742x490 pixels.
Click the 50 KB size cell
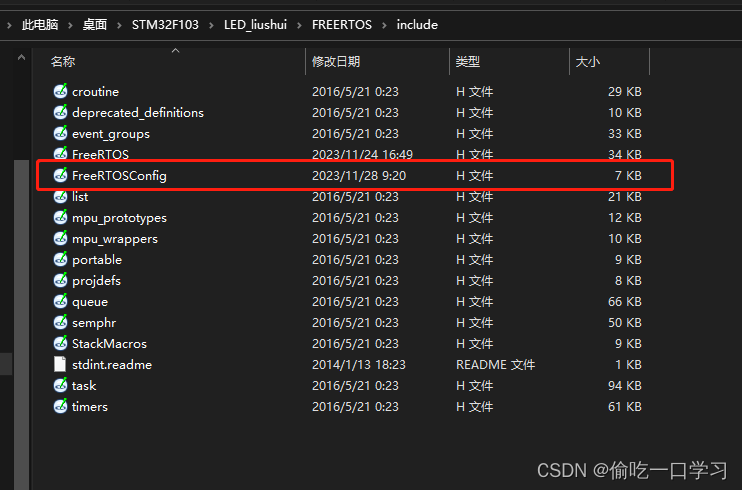[625, 322]
